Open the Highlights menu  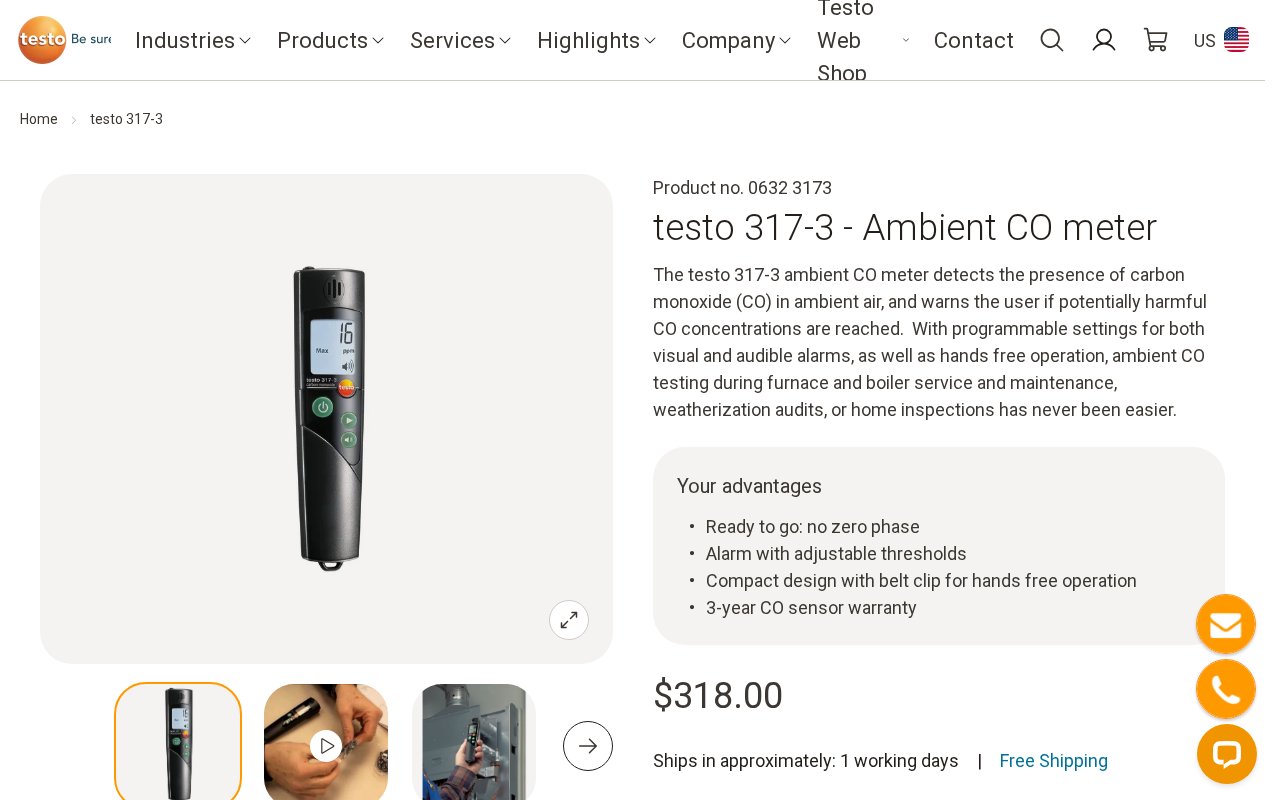click(596, 40)
